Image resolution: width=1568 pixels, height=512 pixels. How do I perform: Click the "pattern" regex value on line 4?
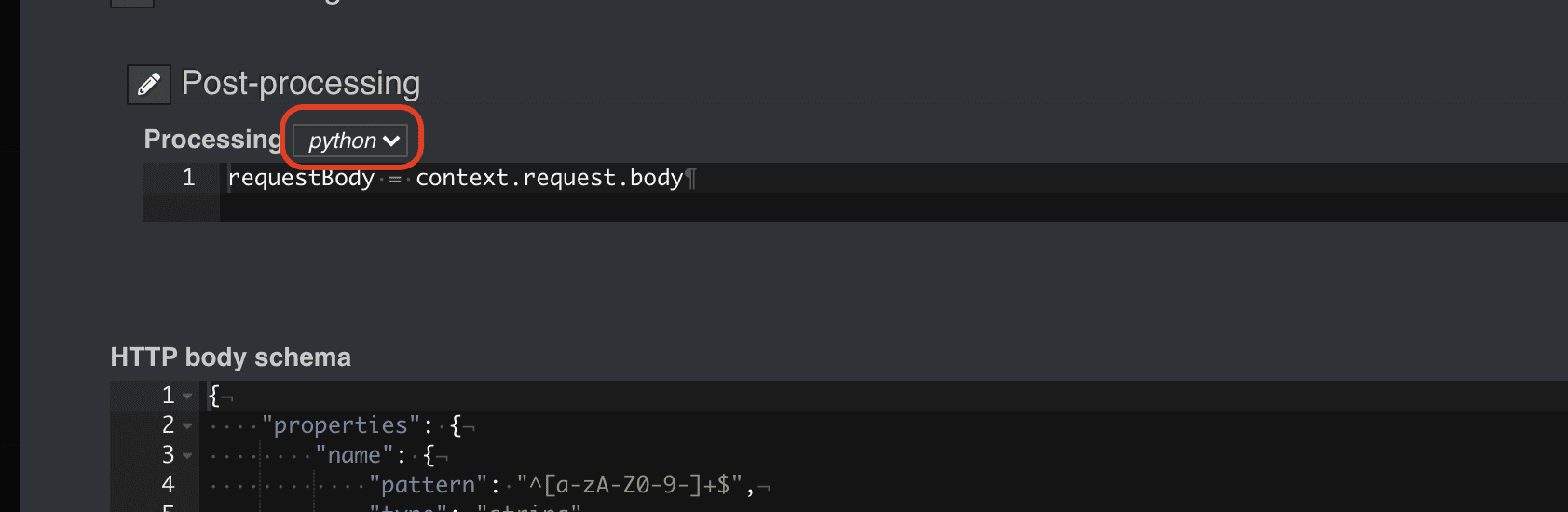(629, 485)
